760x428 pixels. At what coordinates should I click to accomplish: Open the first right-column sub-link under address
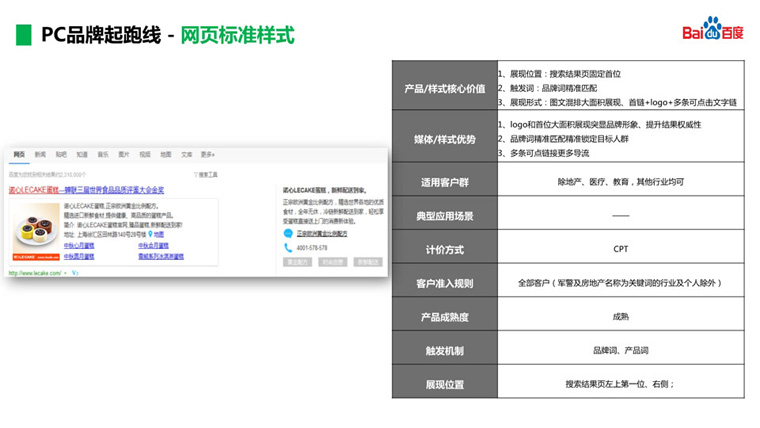(x=153, y=246)
